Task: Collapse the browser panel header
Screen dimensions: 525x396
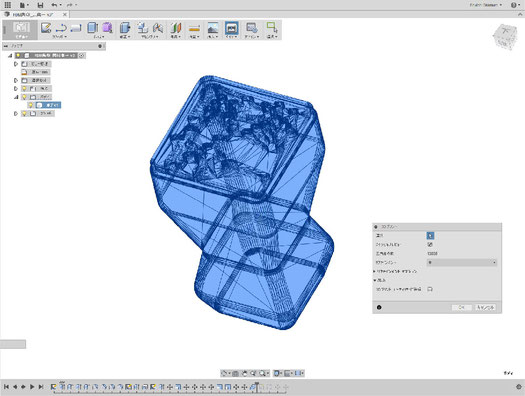Action: click(6, 46)
